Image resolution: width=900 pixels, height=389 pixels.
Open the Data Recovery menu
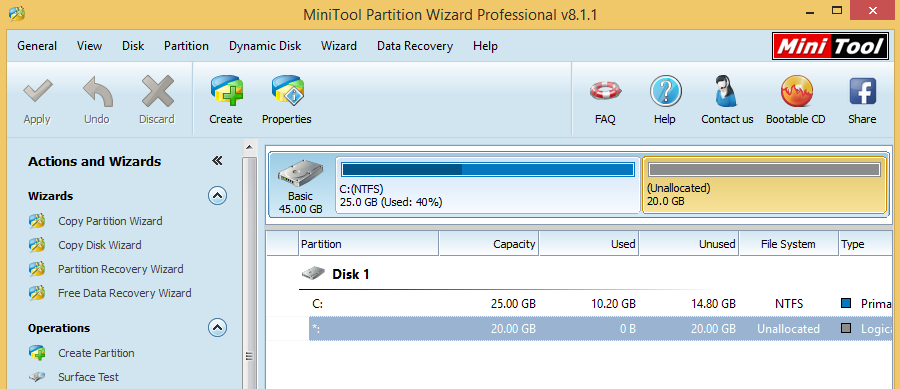coord(415,46)
